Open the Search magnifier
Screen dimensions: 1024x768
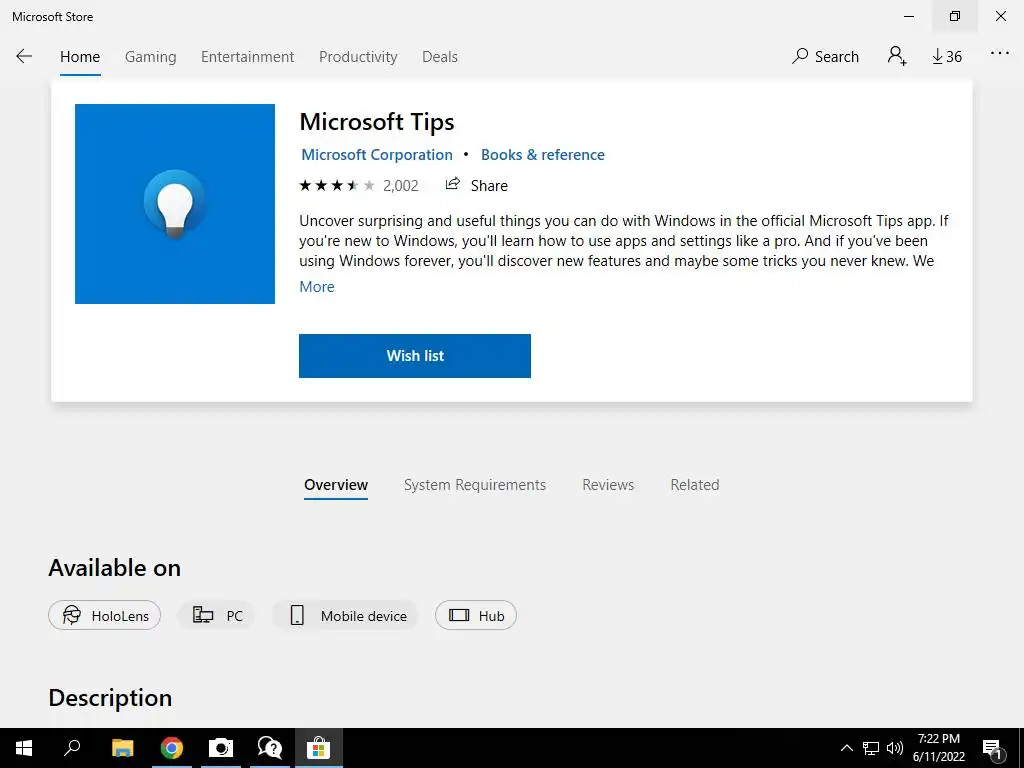pos(825,56)
